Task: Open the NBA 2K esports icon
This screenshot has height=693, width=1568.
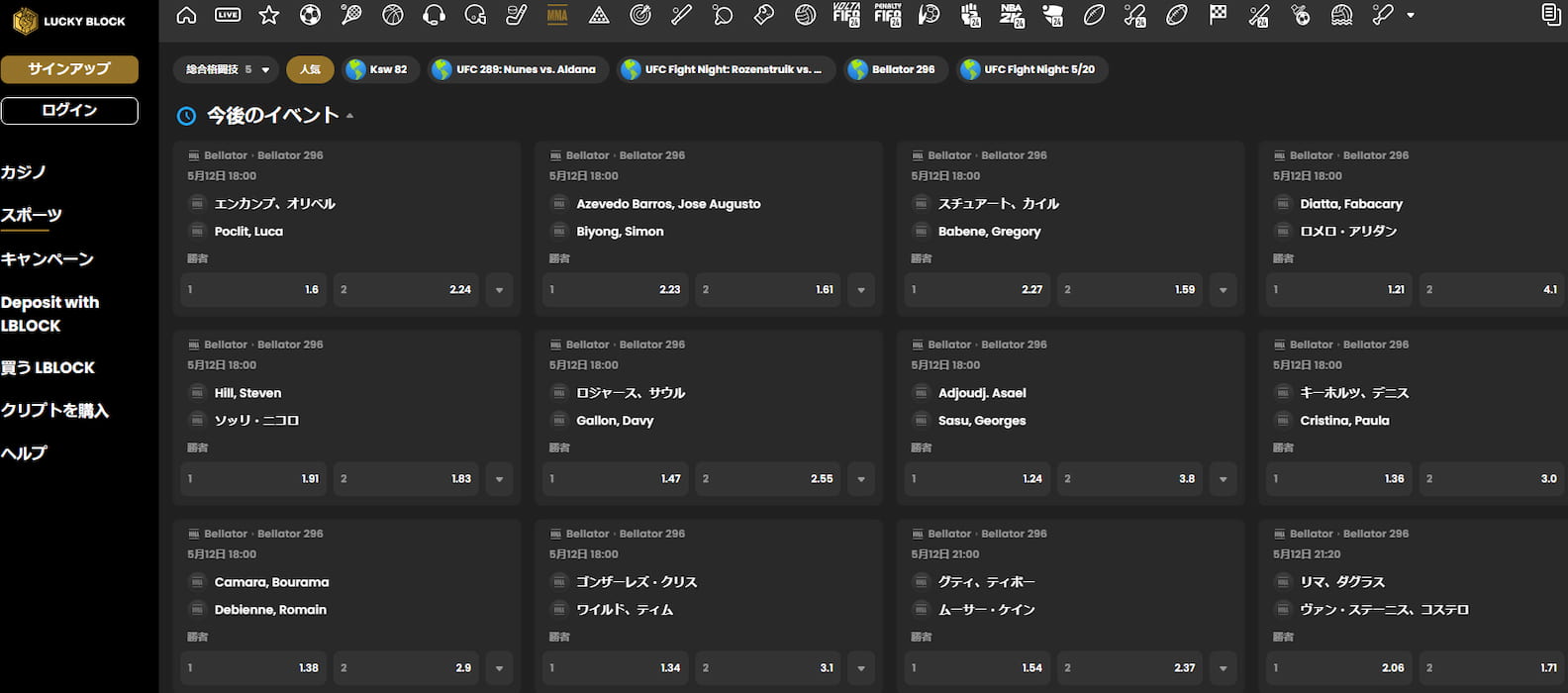Action: (x=1012, y=15)
